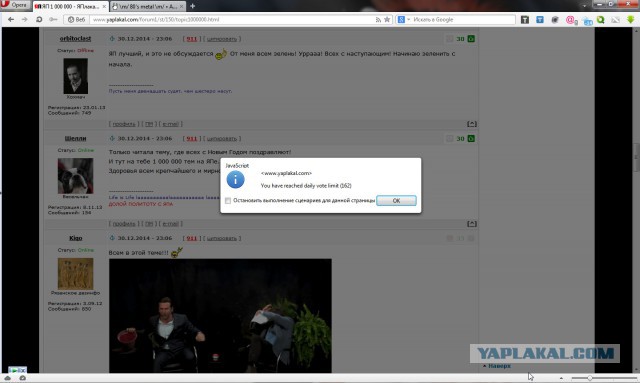Image resolution: width=640 pixels, height=383 pixels.
Task: Open Шелли's профиль link
Action: tap(124, 224)
